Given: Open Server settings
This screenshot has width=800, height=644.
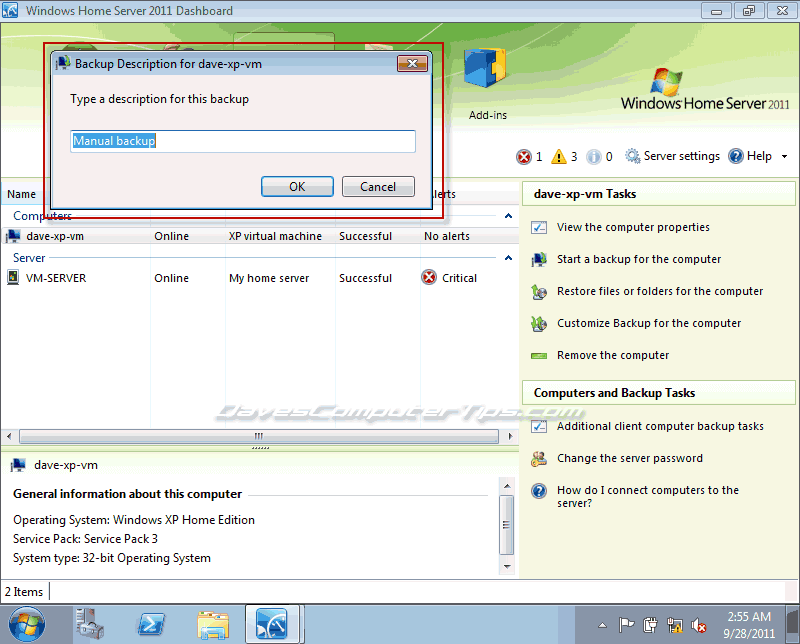Looking at the screenshot, I should coord(672,156).
